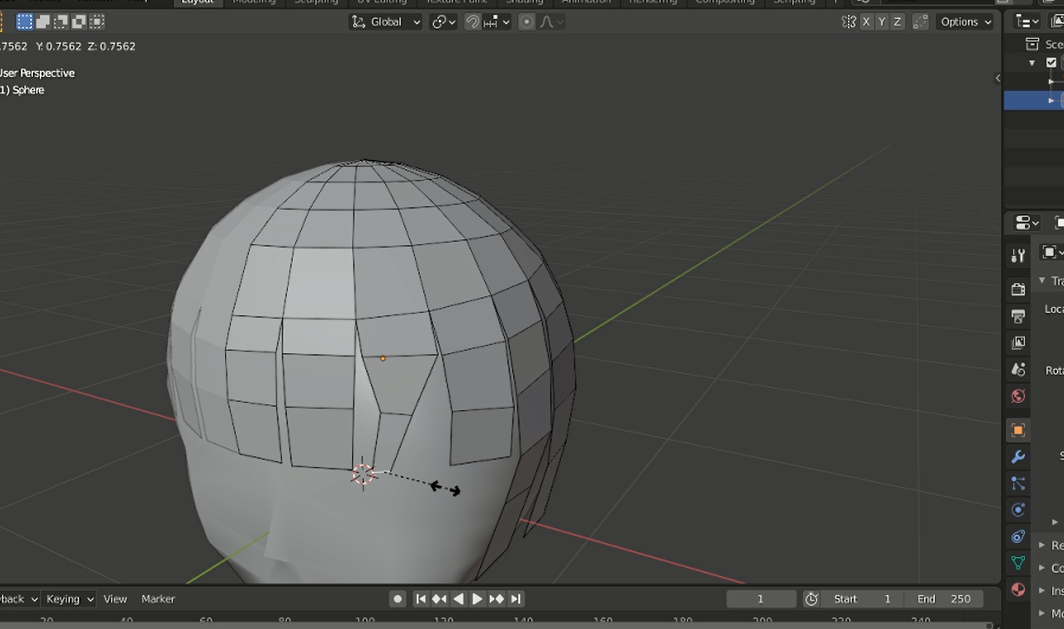
Task: Expand the outliner row above the highlighted one
Action: (x=1051, y=81)
